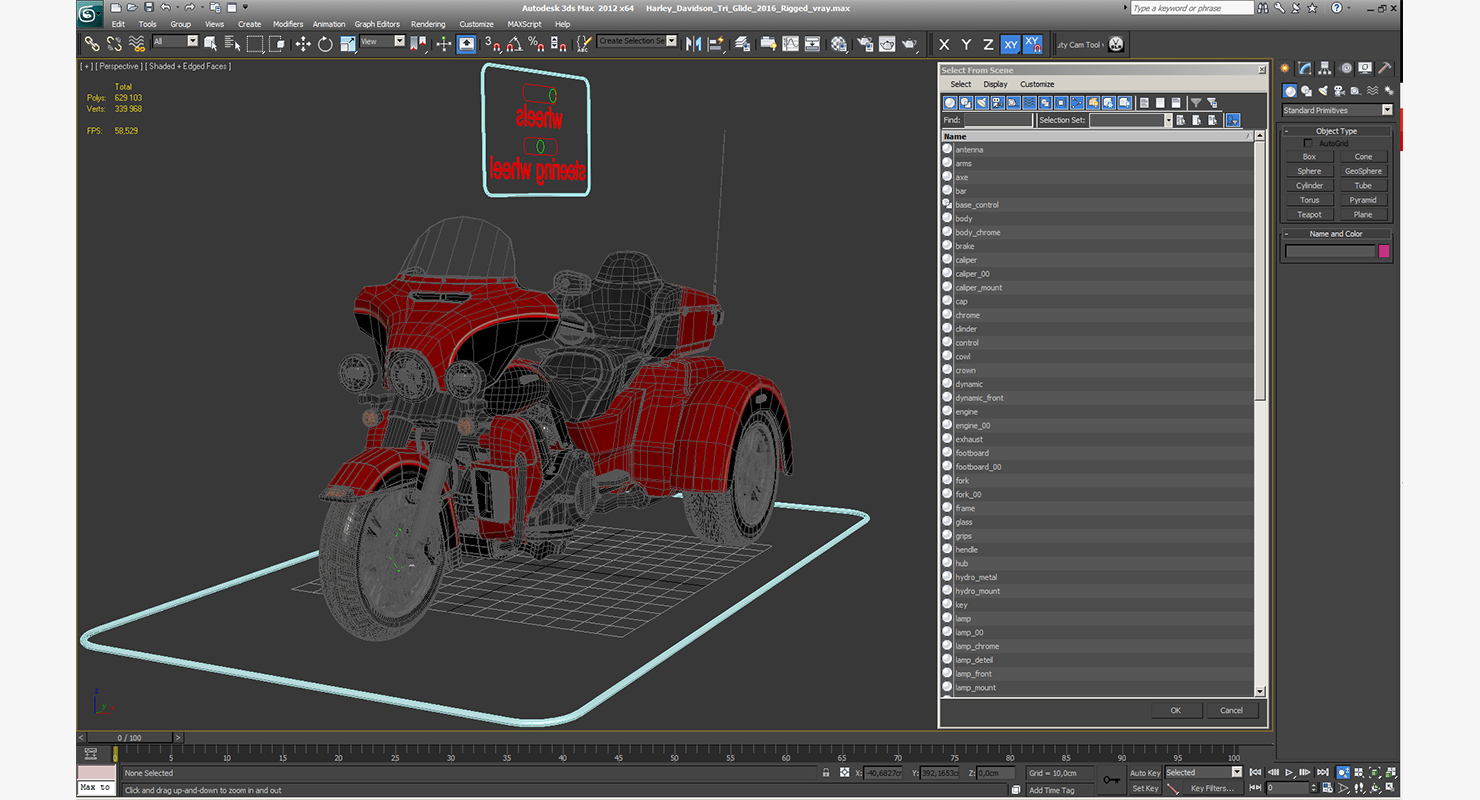The image size is (1480, 800).
Task: Open the reference coordinate View dropdown
Action: coord(382,42)
